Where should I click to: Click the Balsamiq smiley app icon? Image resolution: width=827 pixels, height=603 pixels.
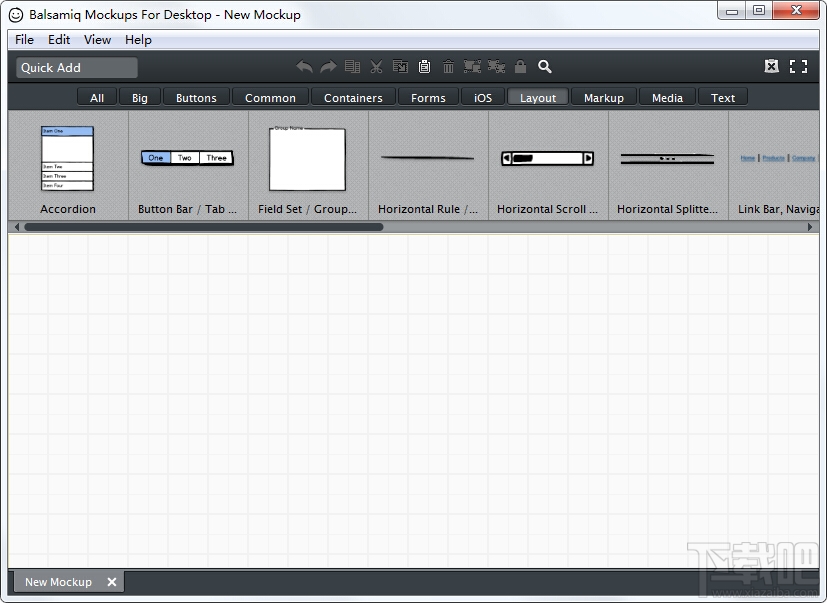(16, 15)
